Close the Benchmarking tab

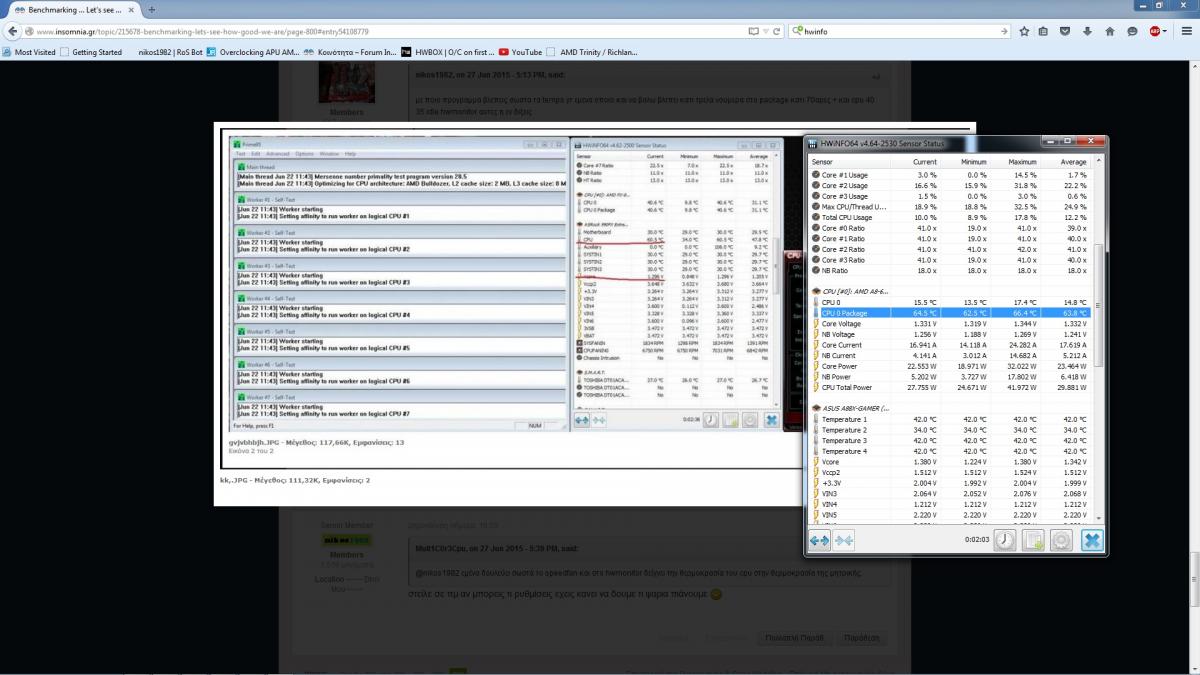pos(133,9)
